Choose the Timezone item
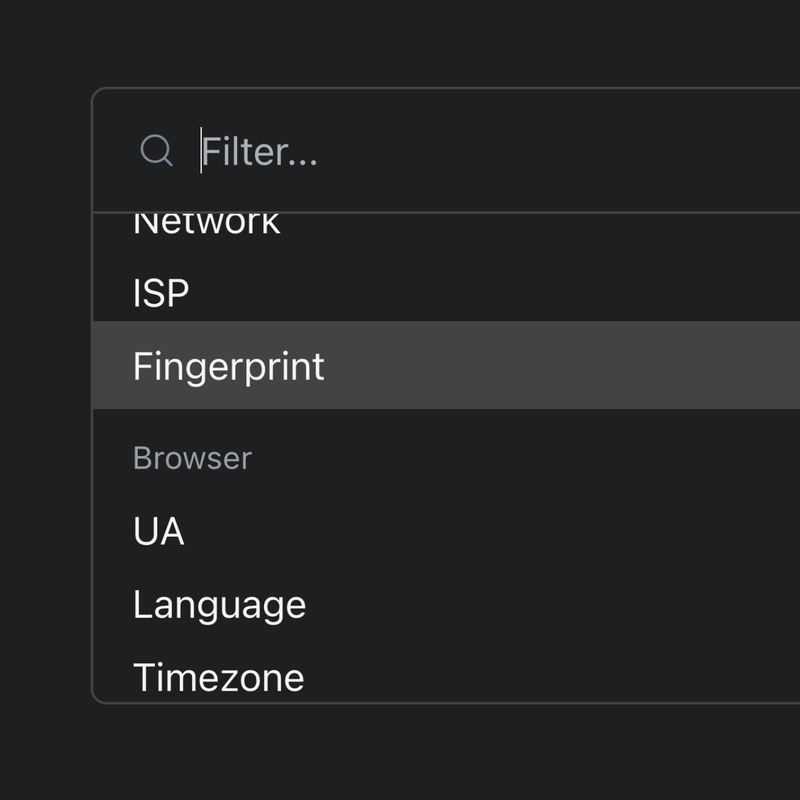This screenshot has height=800, width=800. 446,677
